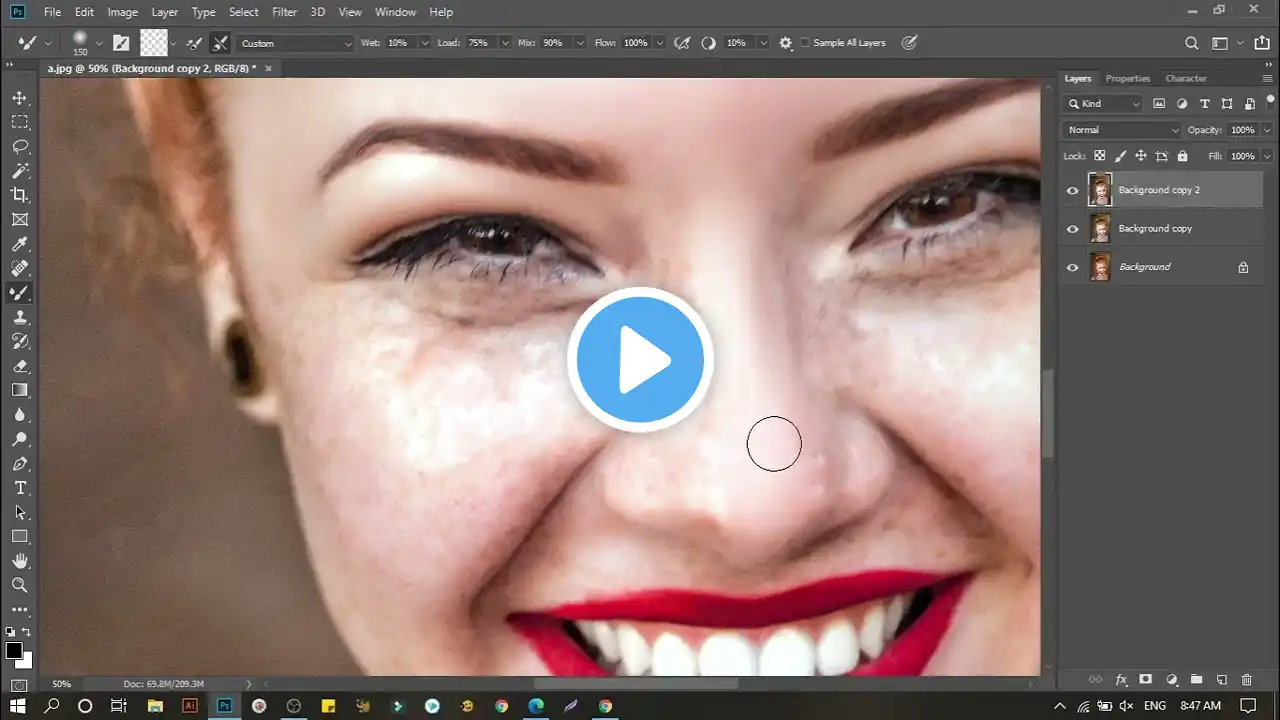Open the Filter menu
The image size is (1280, 720).
click(284, 12)
